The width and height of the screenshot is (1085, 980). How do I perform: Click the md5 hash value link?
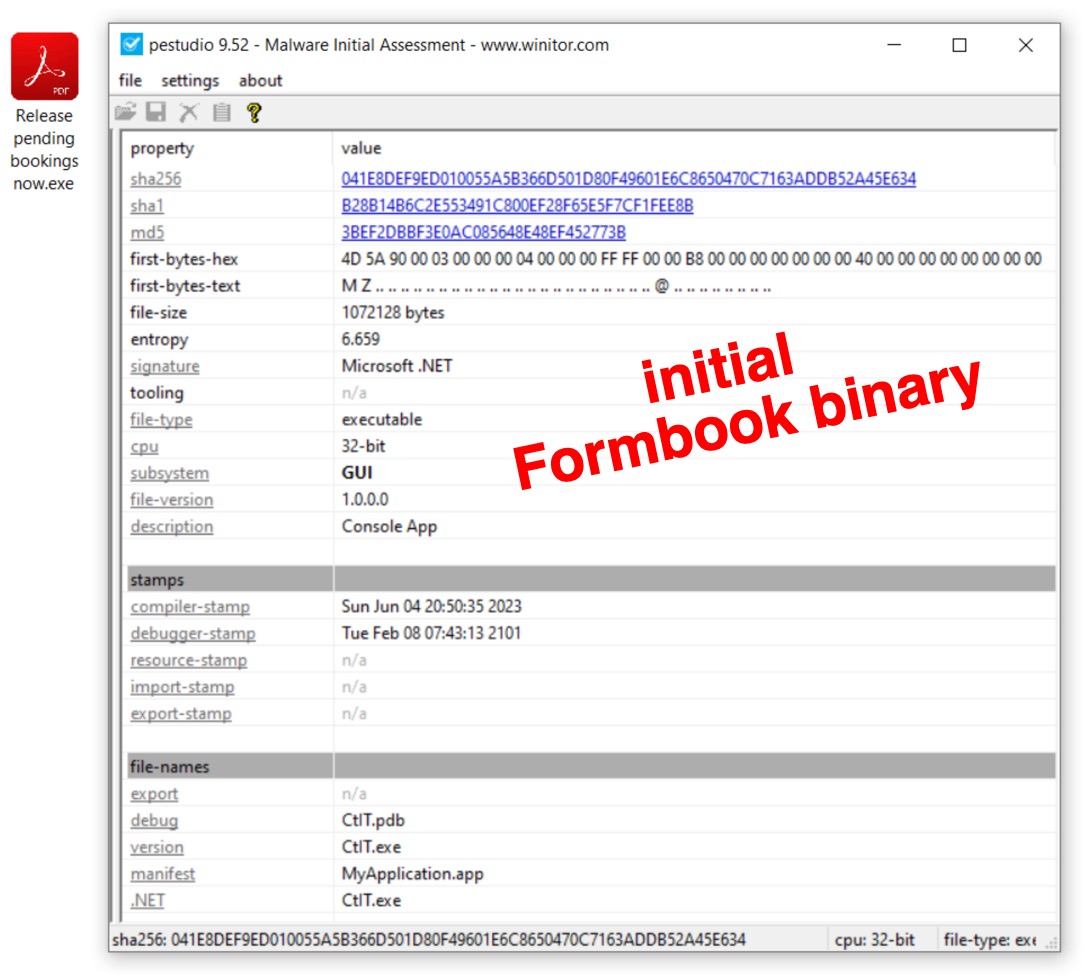(x=483, y=233)
